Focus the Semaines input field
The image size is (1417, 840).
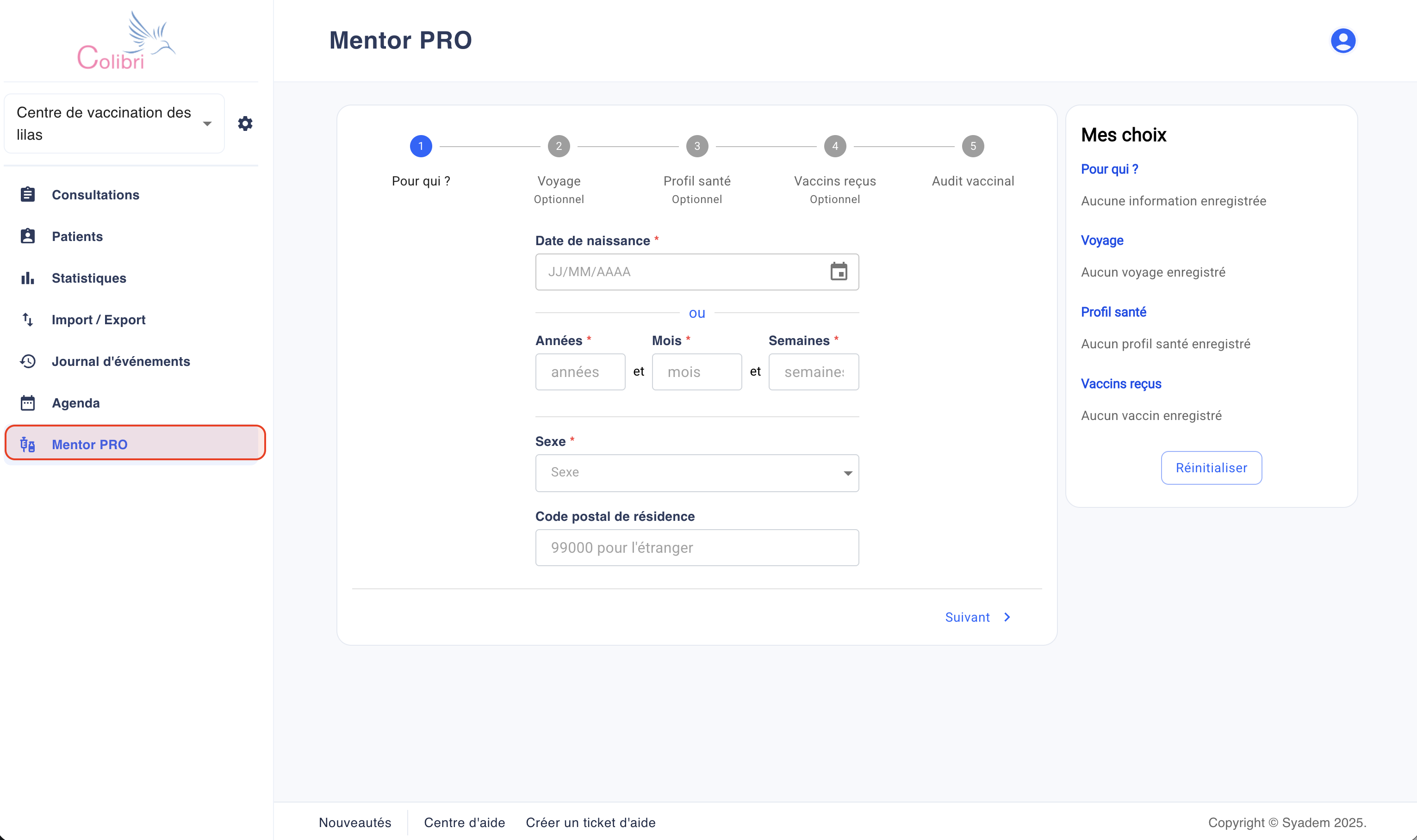(x=814, y=372)
